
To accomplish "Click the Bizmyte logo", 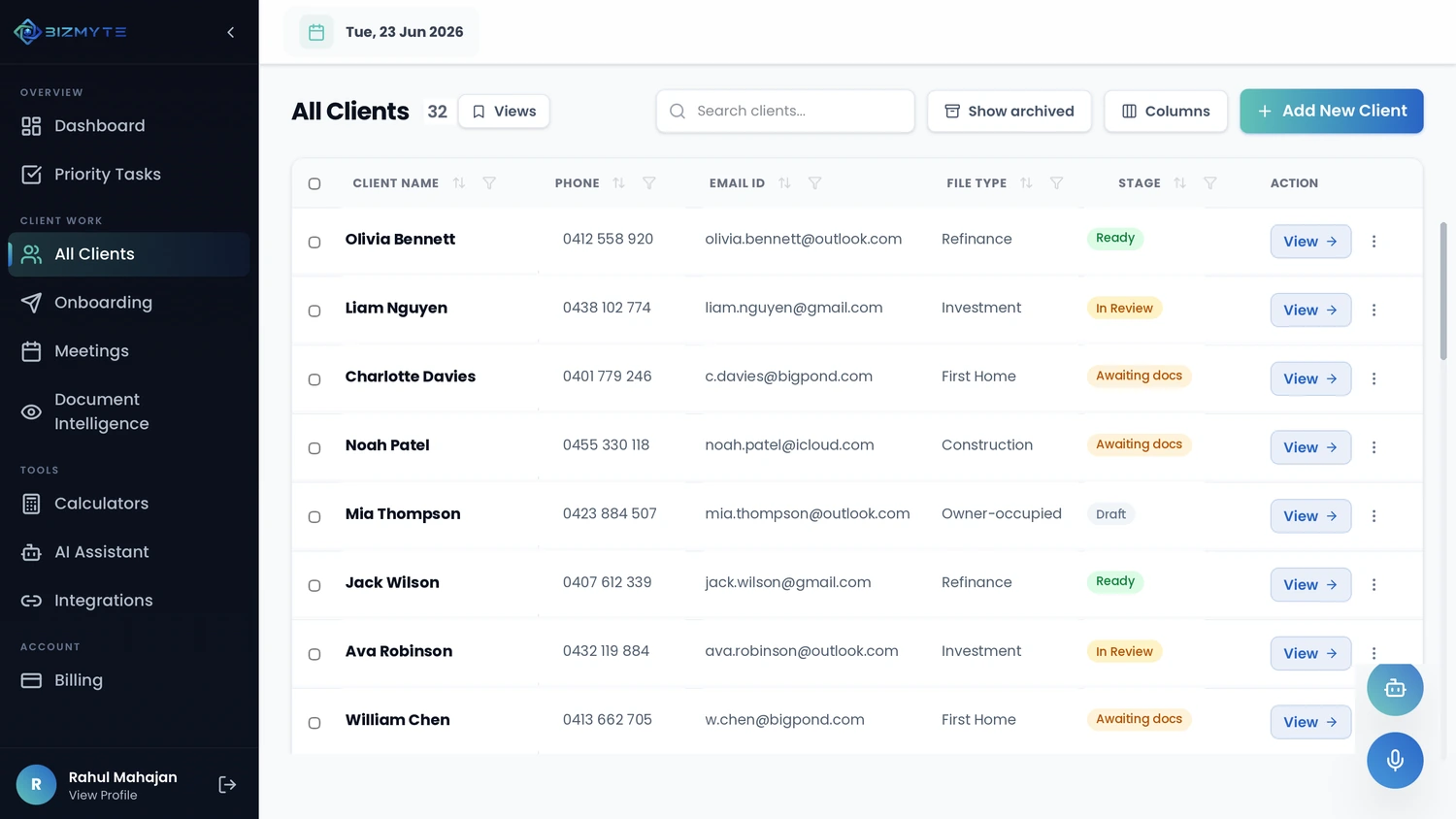I will (70, 32).
